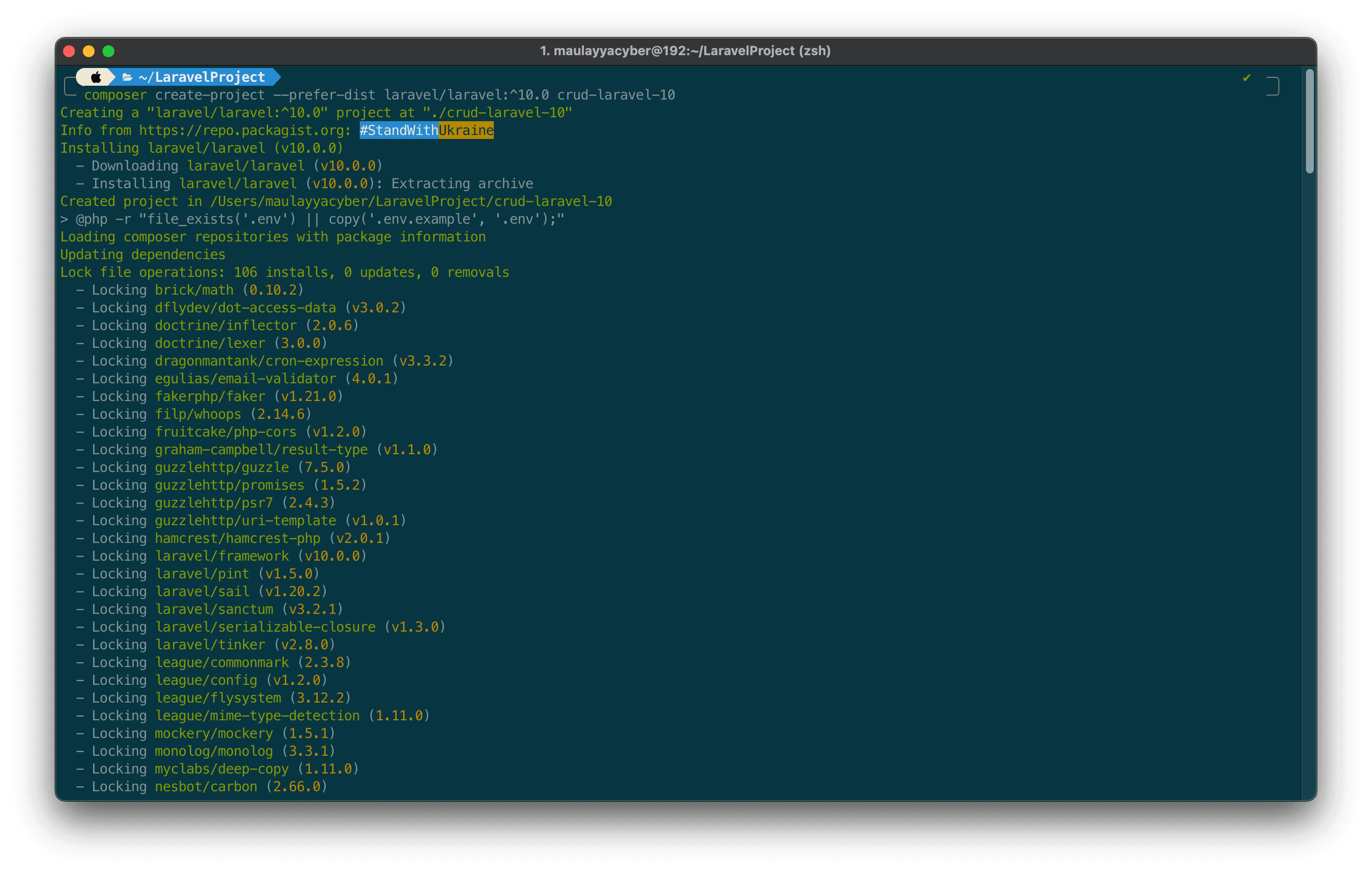Screen dimensions: 1372x874
Task: Click the yellow Ukraine highlighted text
Action: point(466,131)
